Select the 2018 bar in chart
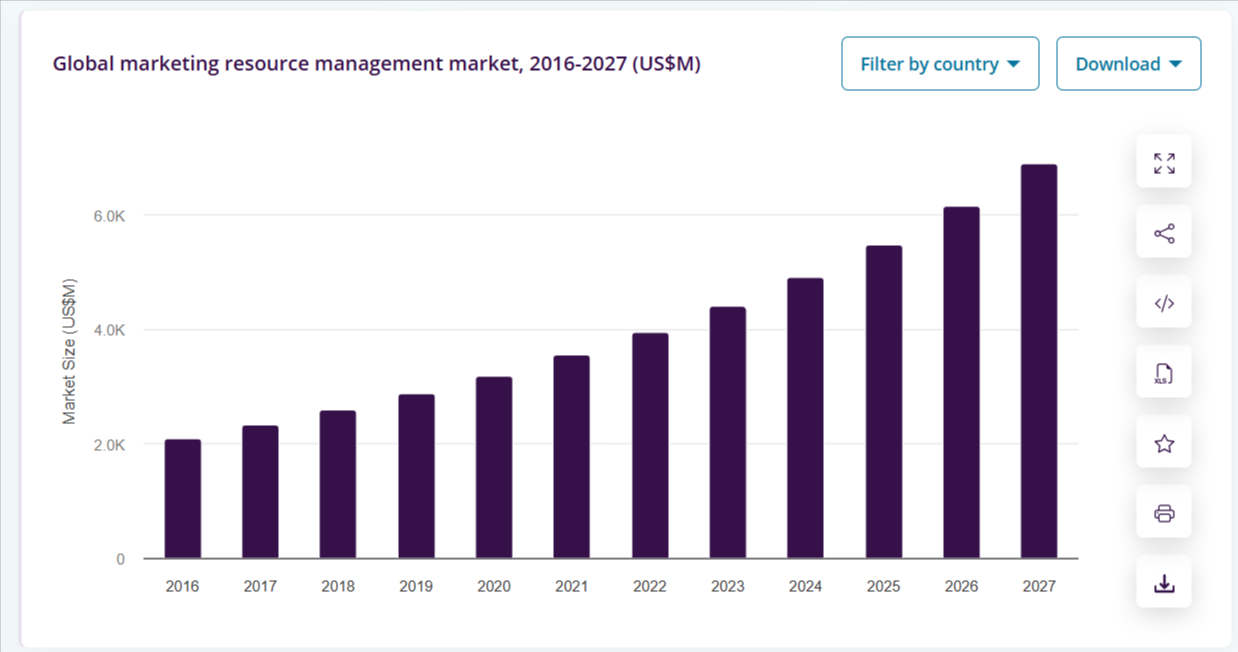This screenshot has width=1238, height=652. [338, 485]
